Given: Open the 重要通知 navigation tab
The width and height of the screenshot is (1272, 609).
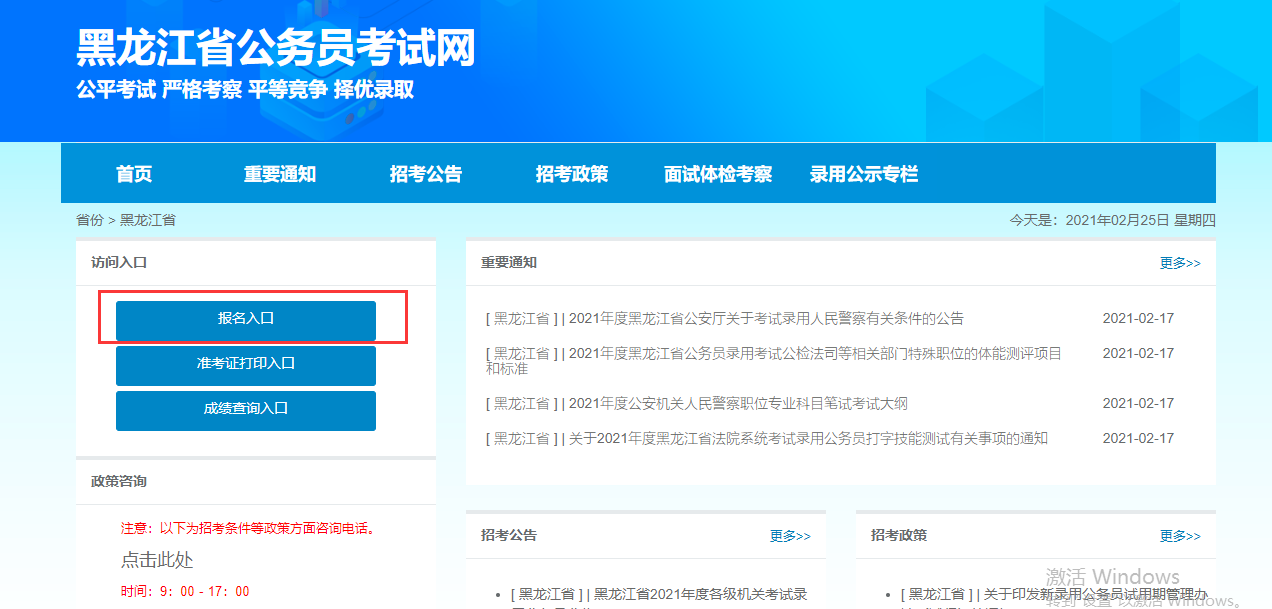Looking at the screenshot, I should 280,172.
